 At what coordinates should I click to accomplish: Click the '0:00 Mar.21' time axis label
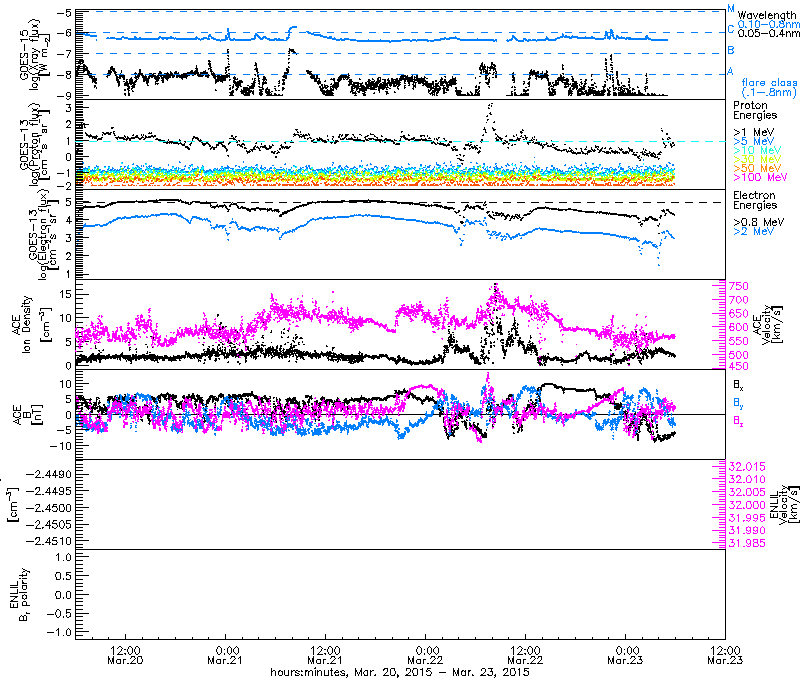click(225, 655)
